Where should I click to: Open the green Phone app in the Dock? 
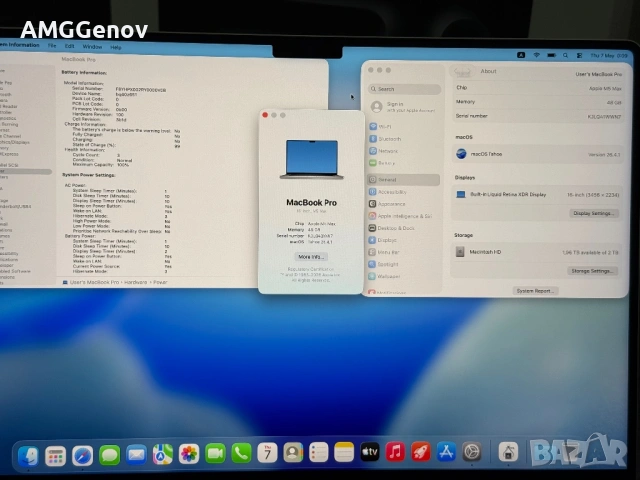tap(241, 453)
